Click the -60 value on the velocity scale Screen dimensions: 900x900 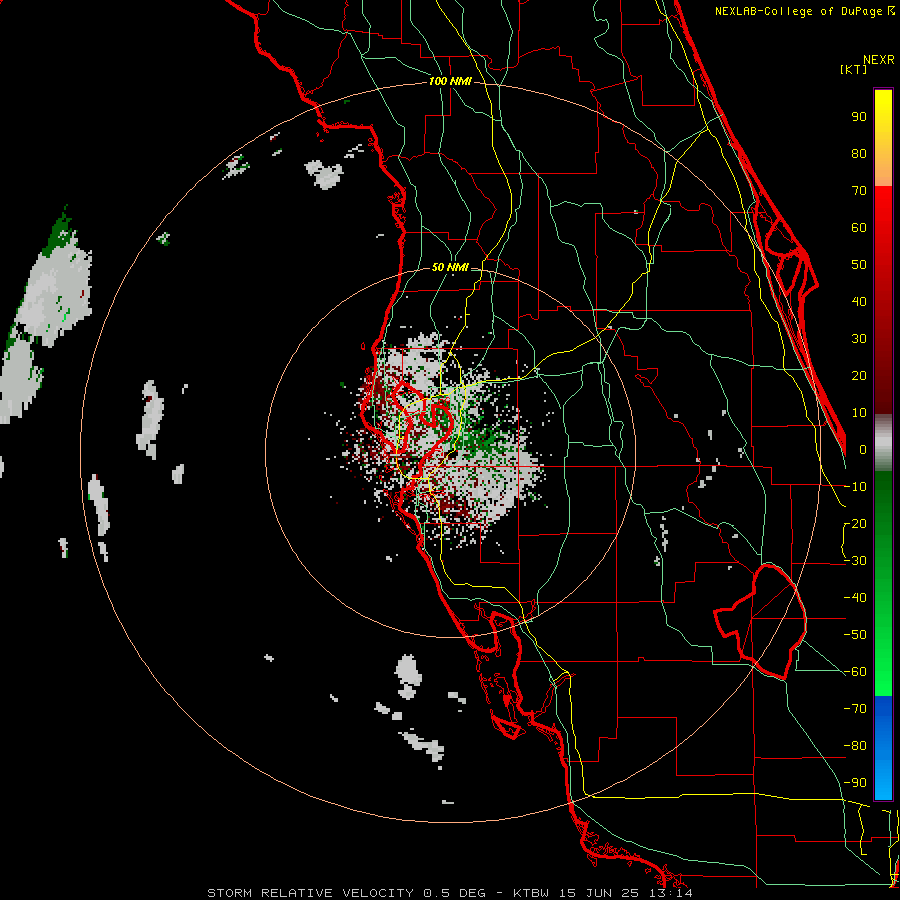click(x=855, y=672)
